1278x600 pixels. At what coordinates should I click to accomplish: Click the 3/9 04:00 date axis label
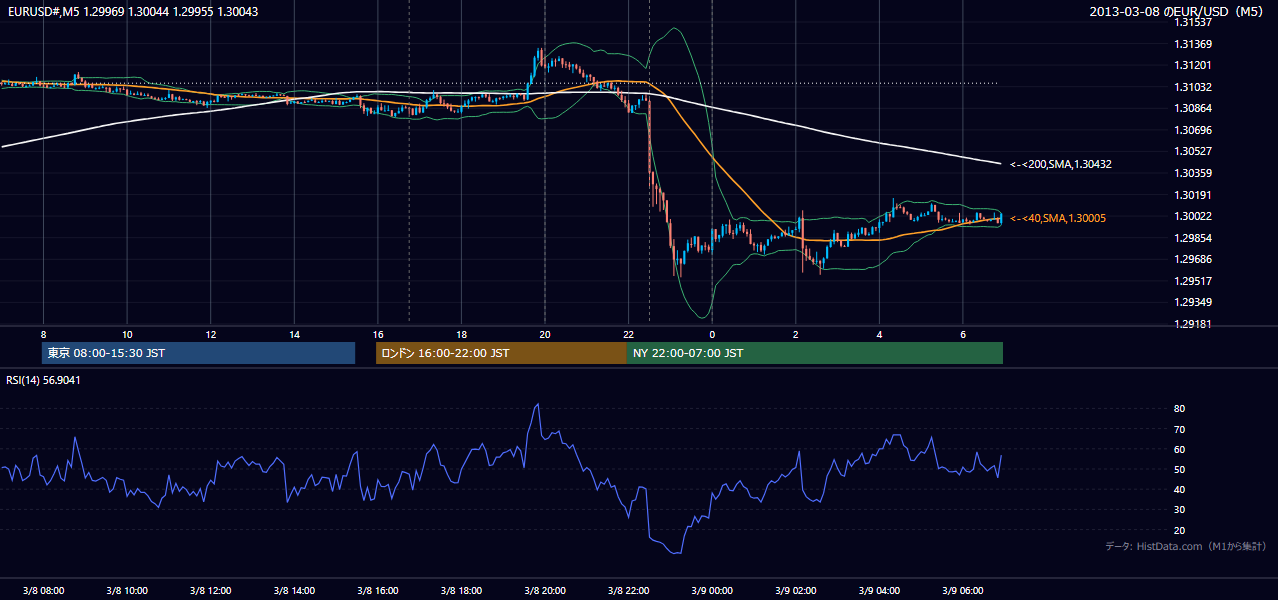point(879,591)
